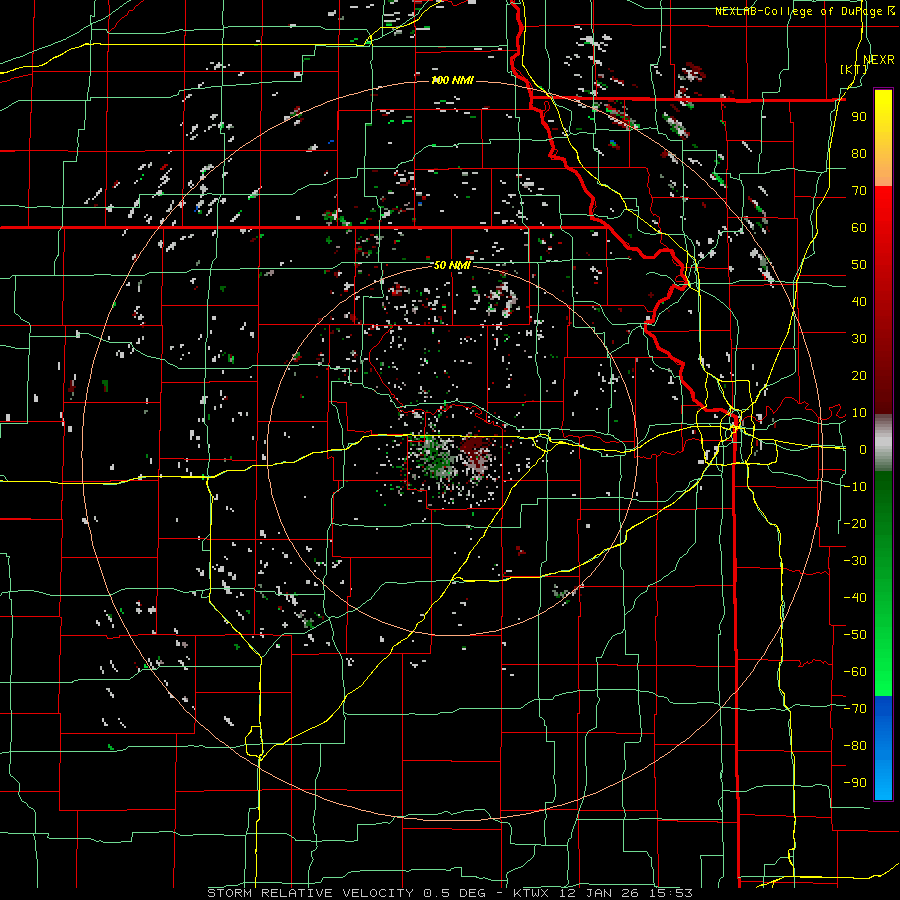Click the 20 value on velocity scale
Image resolution: width=900 pixels, height=900 pixels.
coord(859,376)
